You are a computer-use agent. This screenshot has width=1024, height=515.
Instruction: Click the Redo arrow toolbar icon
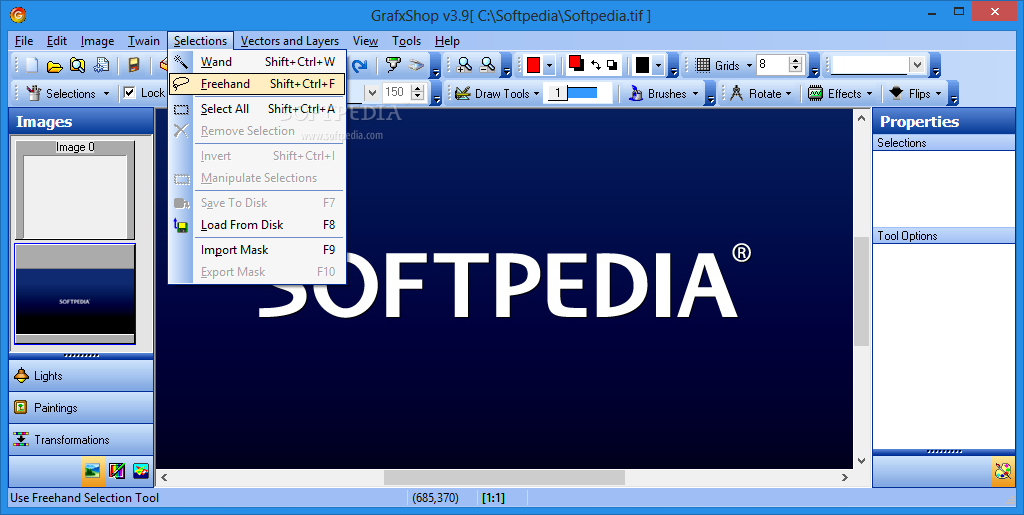coord(360,65)
